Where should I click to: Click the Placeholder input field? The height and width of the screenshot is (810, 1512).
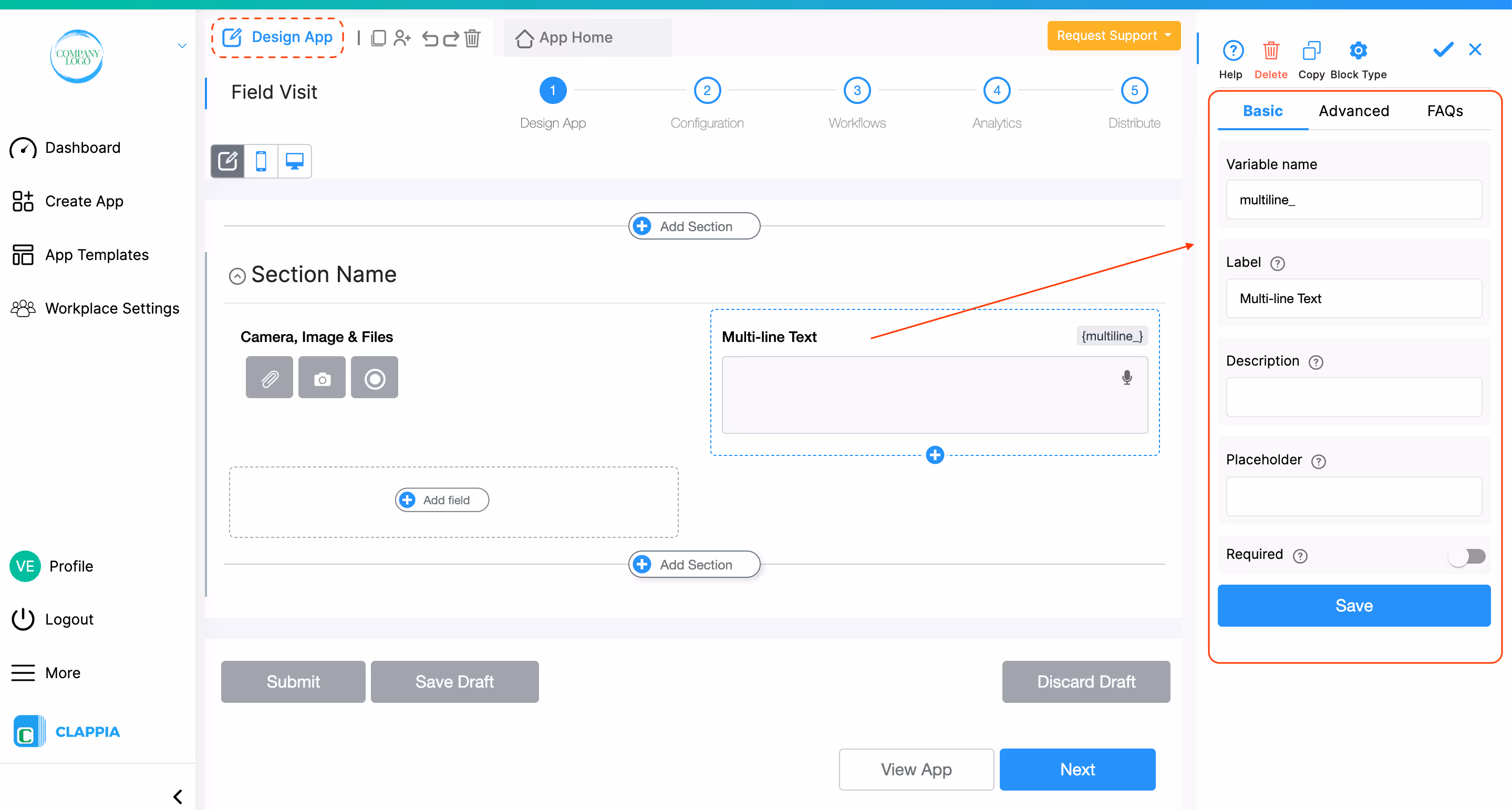click(x=1353, y=496)
